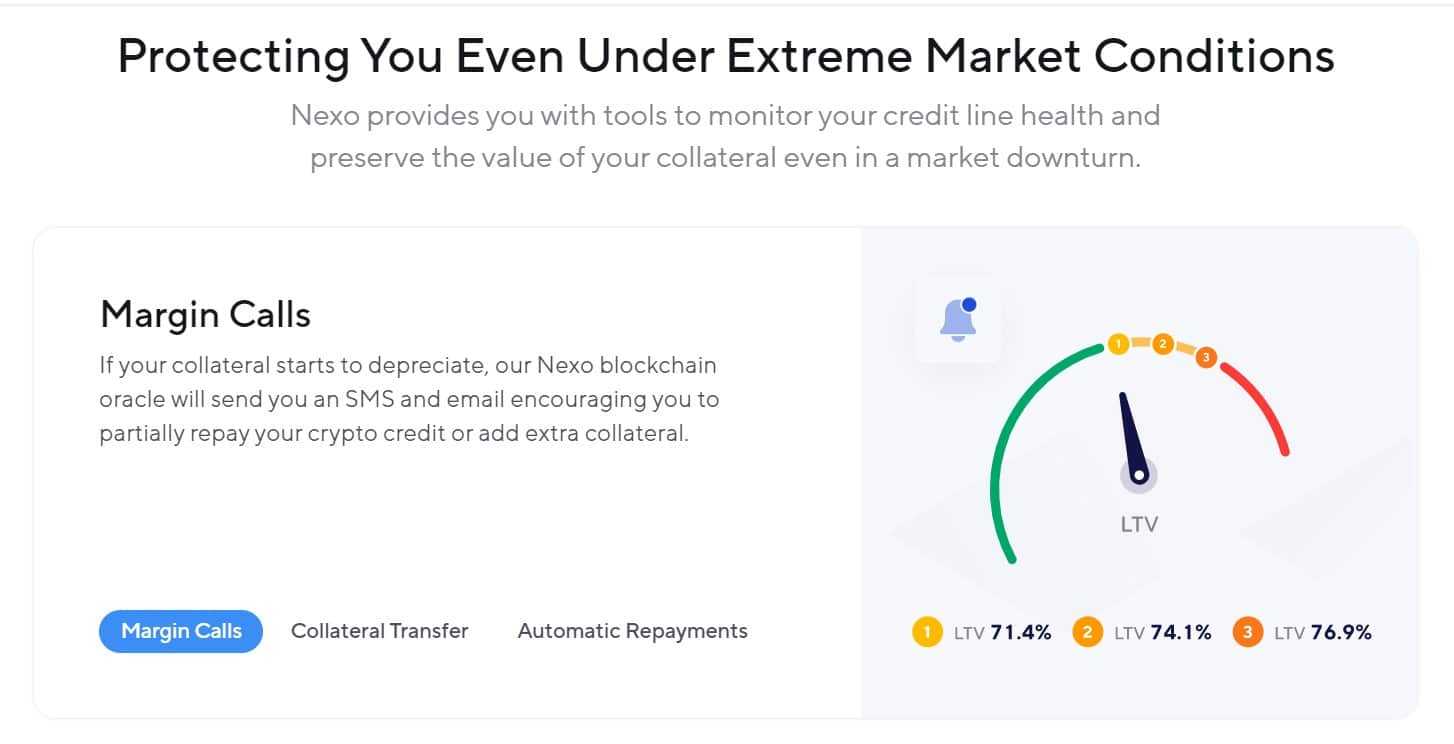Select the blue Margin Calls tab pill
The height and width of the screenshot is (744, 1454).
coord(181,631)
